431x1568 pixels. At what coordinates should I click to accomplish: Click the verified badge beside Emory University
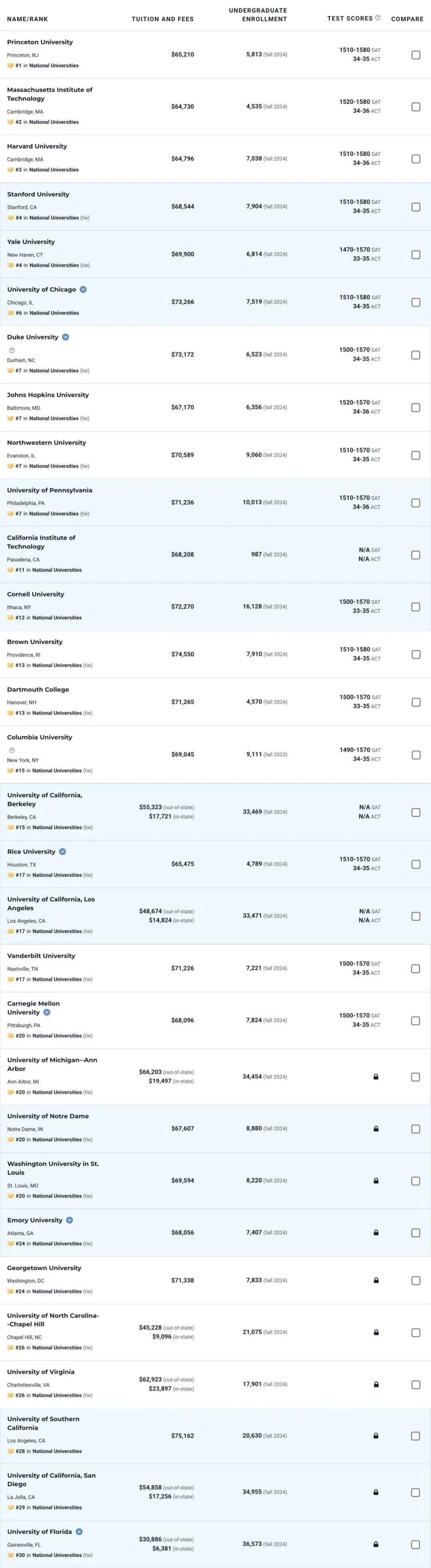pos(69,1220)
